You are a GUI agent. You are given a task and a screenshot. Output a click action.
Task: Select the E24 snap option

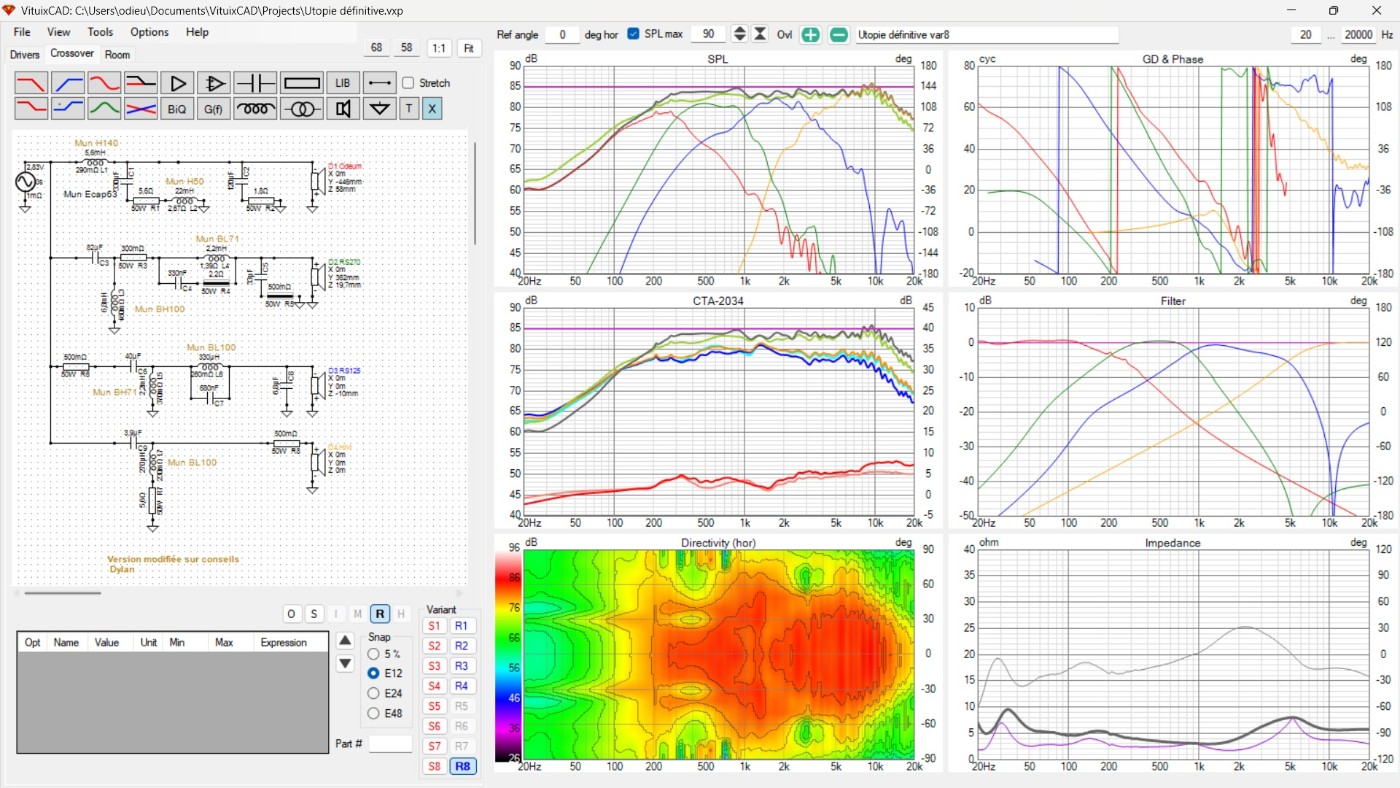pos(373,693)
